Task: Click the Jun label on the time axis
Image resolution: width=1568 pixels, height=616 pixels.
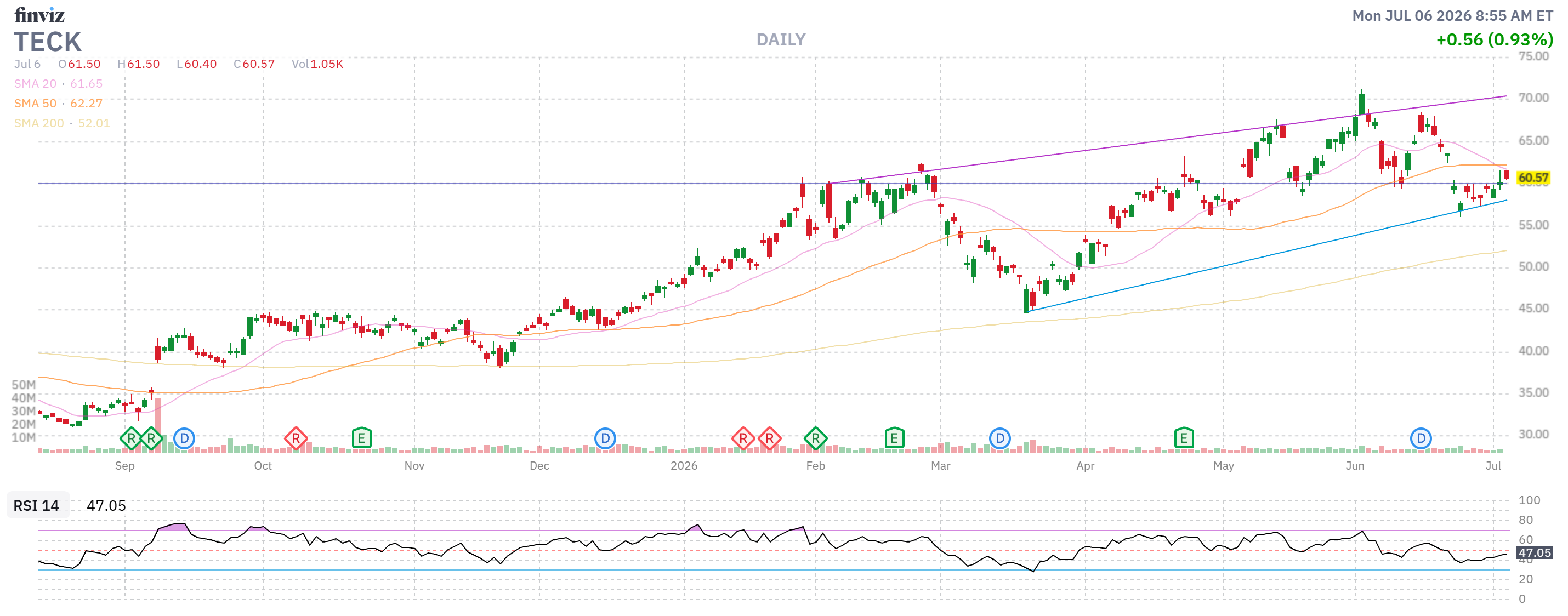Action: pyautogui.click(x=1355, y=466)
